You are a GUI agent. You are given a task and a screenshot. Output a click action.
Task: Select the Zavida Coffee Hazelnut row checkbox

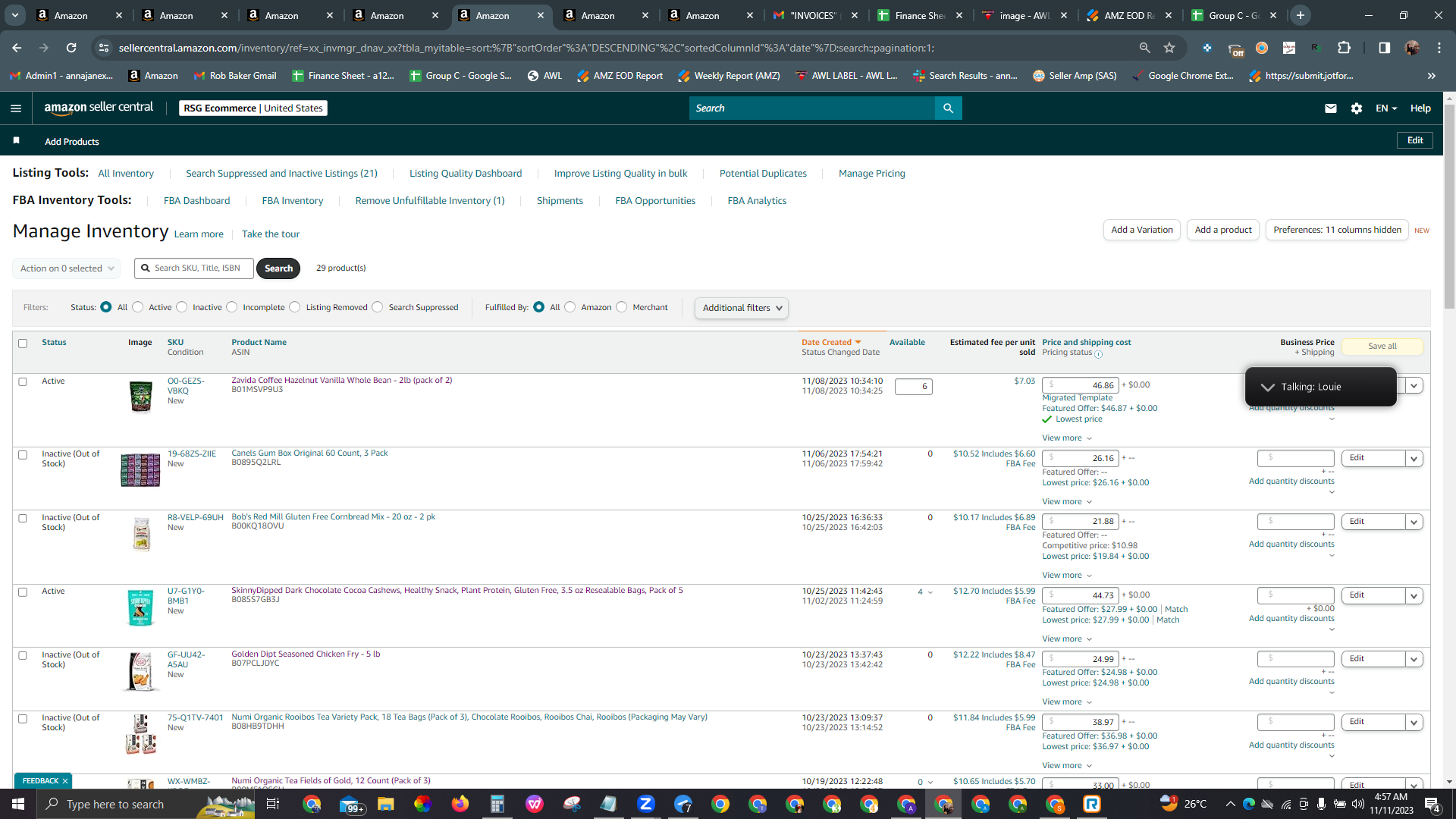[x=23, y=381]
